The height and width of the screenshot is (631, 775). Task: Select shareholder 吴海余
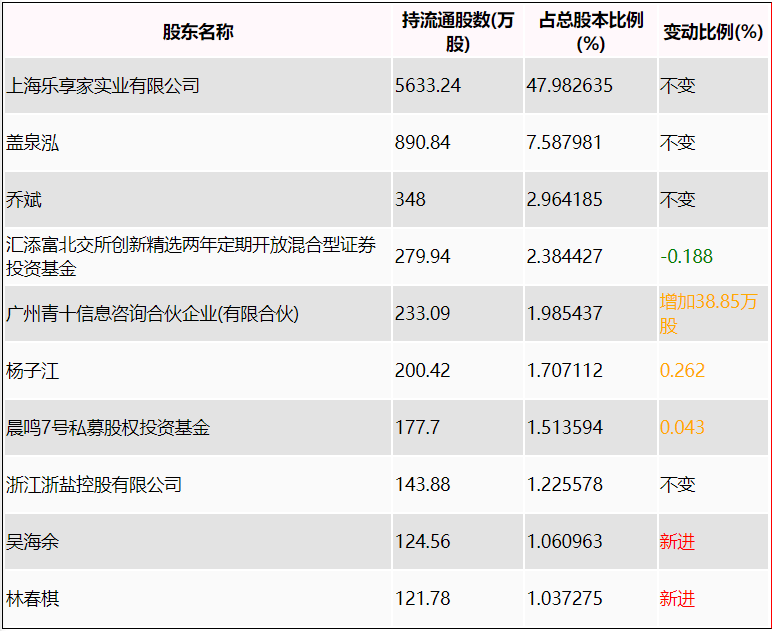point(33,542)
